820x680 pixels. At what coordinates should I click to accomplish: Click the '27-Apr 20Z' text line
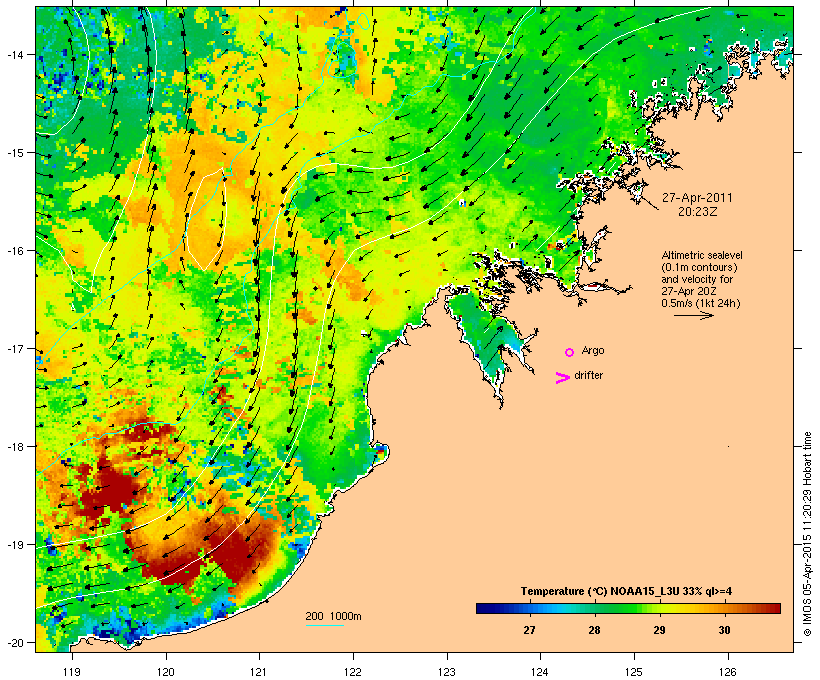[x=689, y=291]
